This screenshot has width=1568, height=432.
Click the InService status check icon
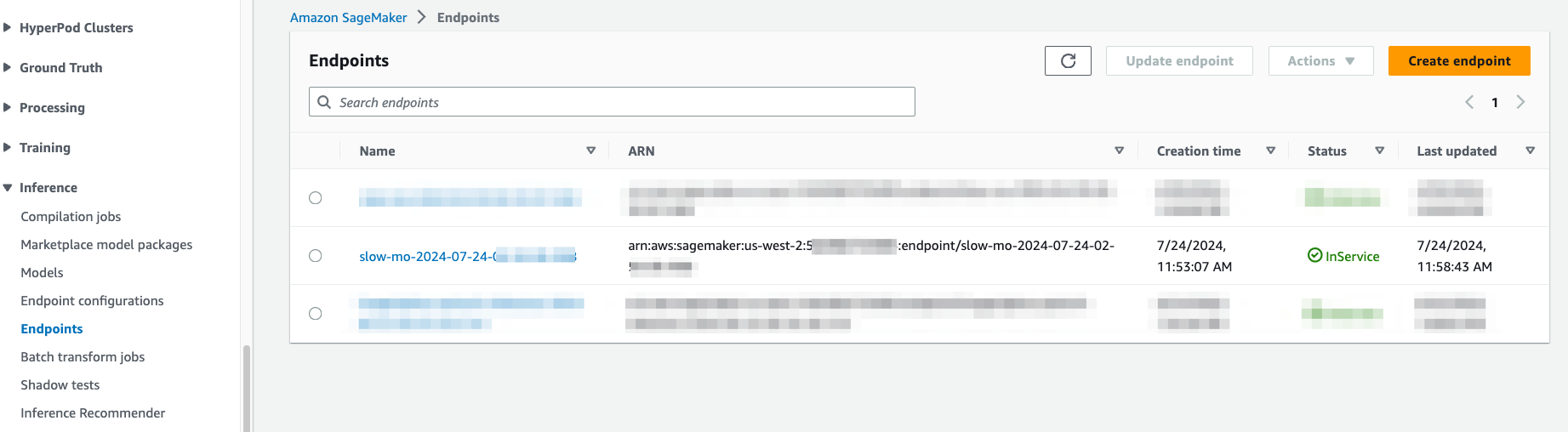(x=1314, y=255)
